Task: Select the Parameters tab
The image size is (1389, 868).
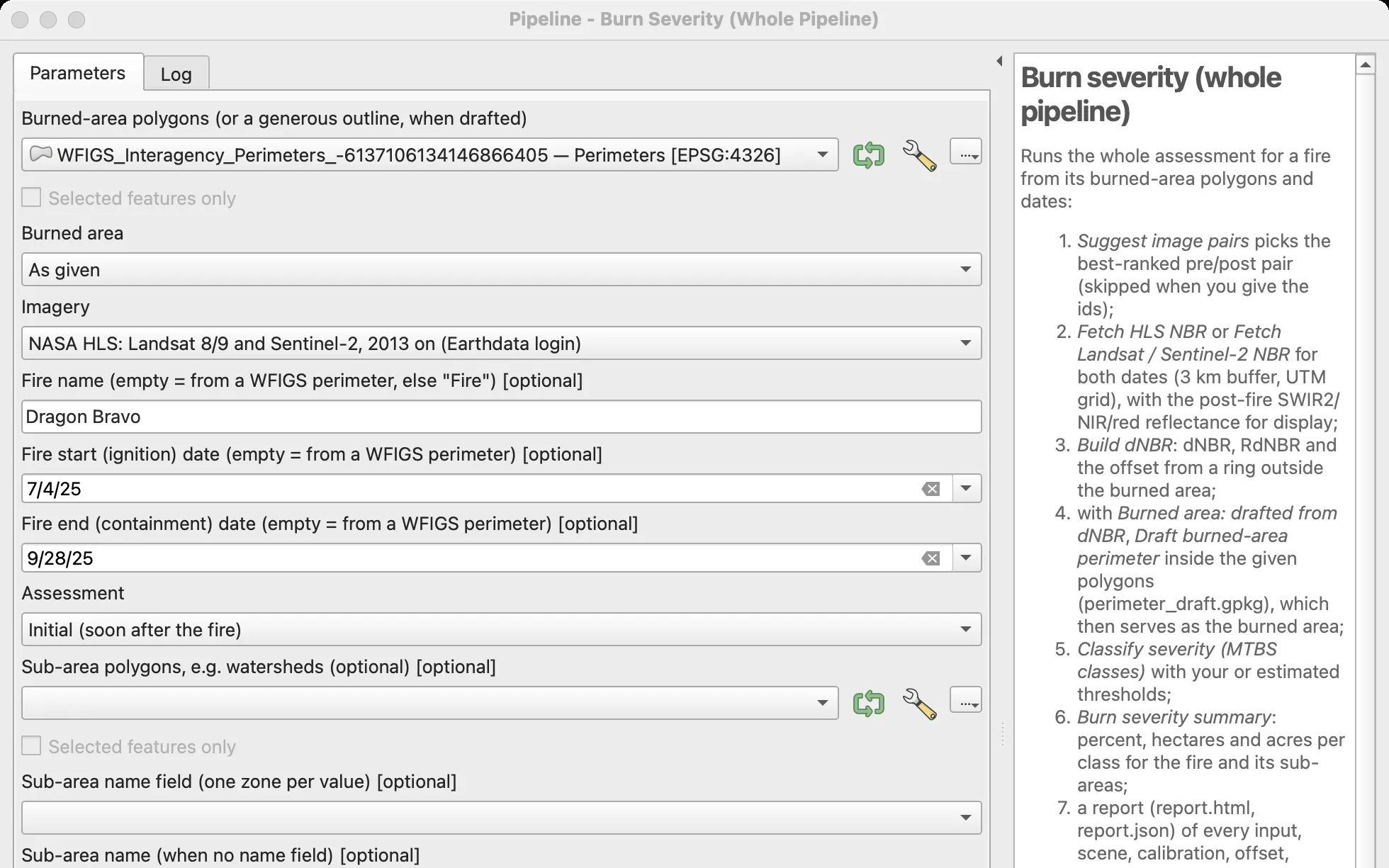Action: [x=78, y=73]
